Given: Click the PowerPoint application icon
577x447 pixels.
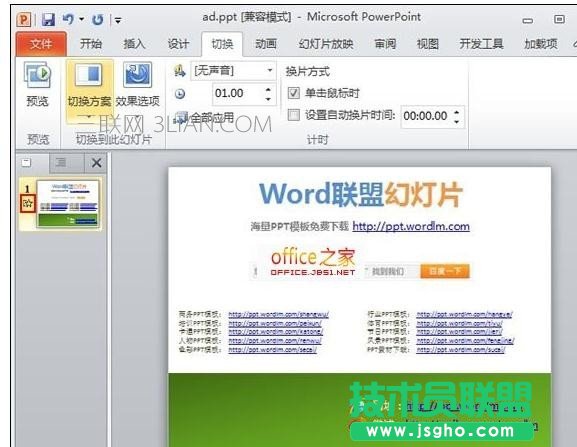Looking at the screenshot, I should pyautogui.click(x=24, y=19).
